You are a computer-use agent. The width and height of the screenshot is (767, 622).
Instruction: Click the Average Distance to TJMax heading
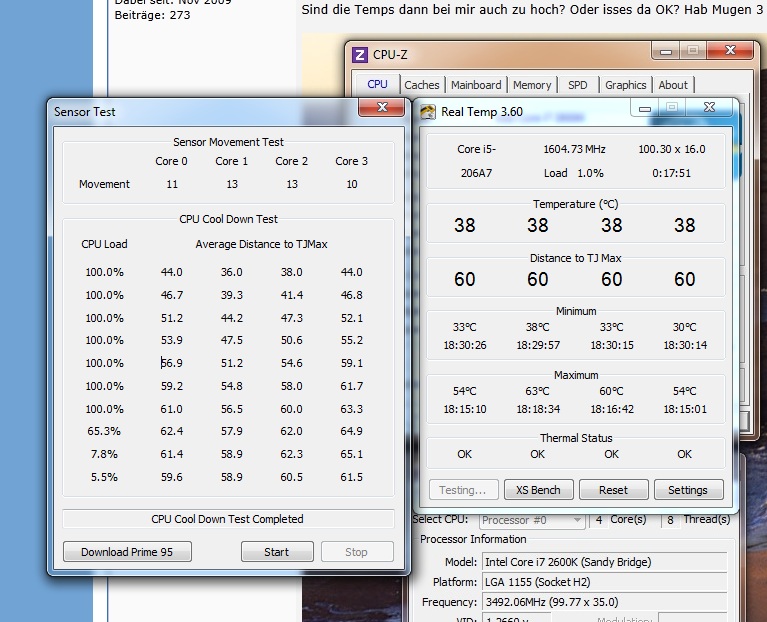(x=261, y=244)
